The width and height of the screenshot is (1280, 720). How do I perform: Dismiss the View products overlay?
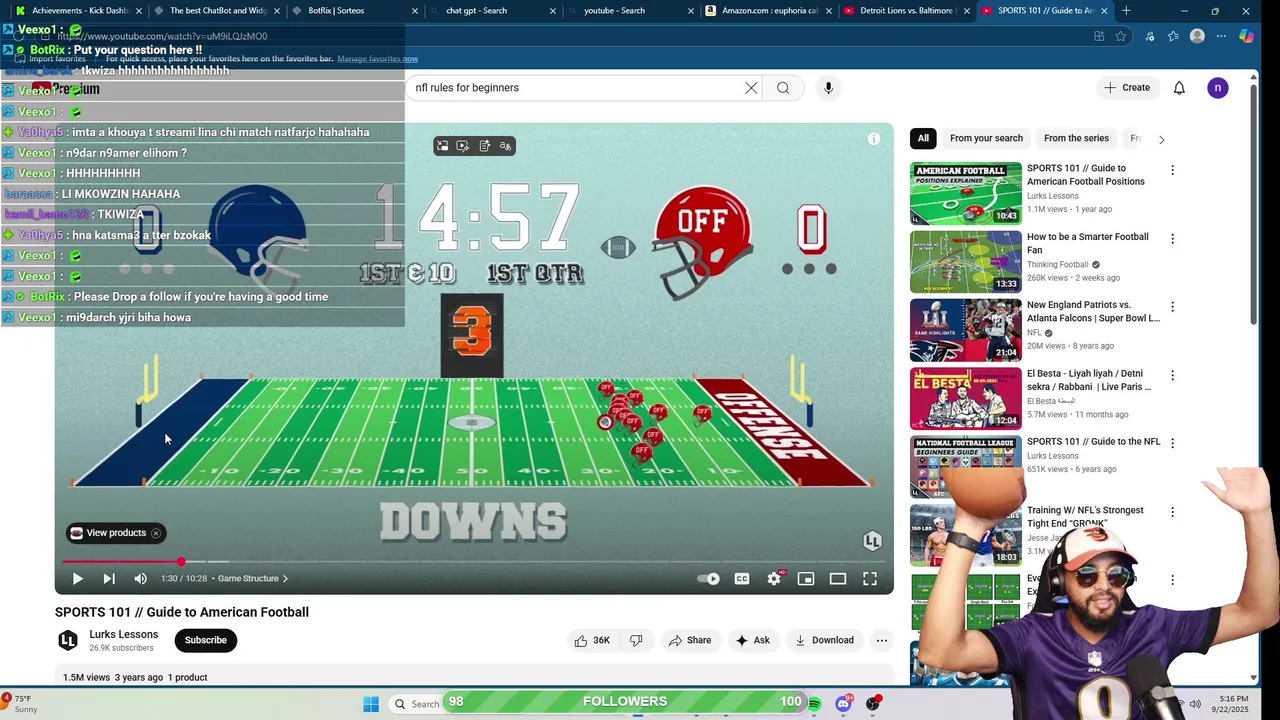156,533
